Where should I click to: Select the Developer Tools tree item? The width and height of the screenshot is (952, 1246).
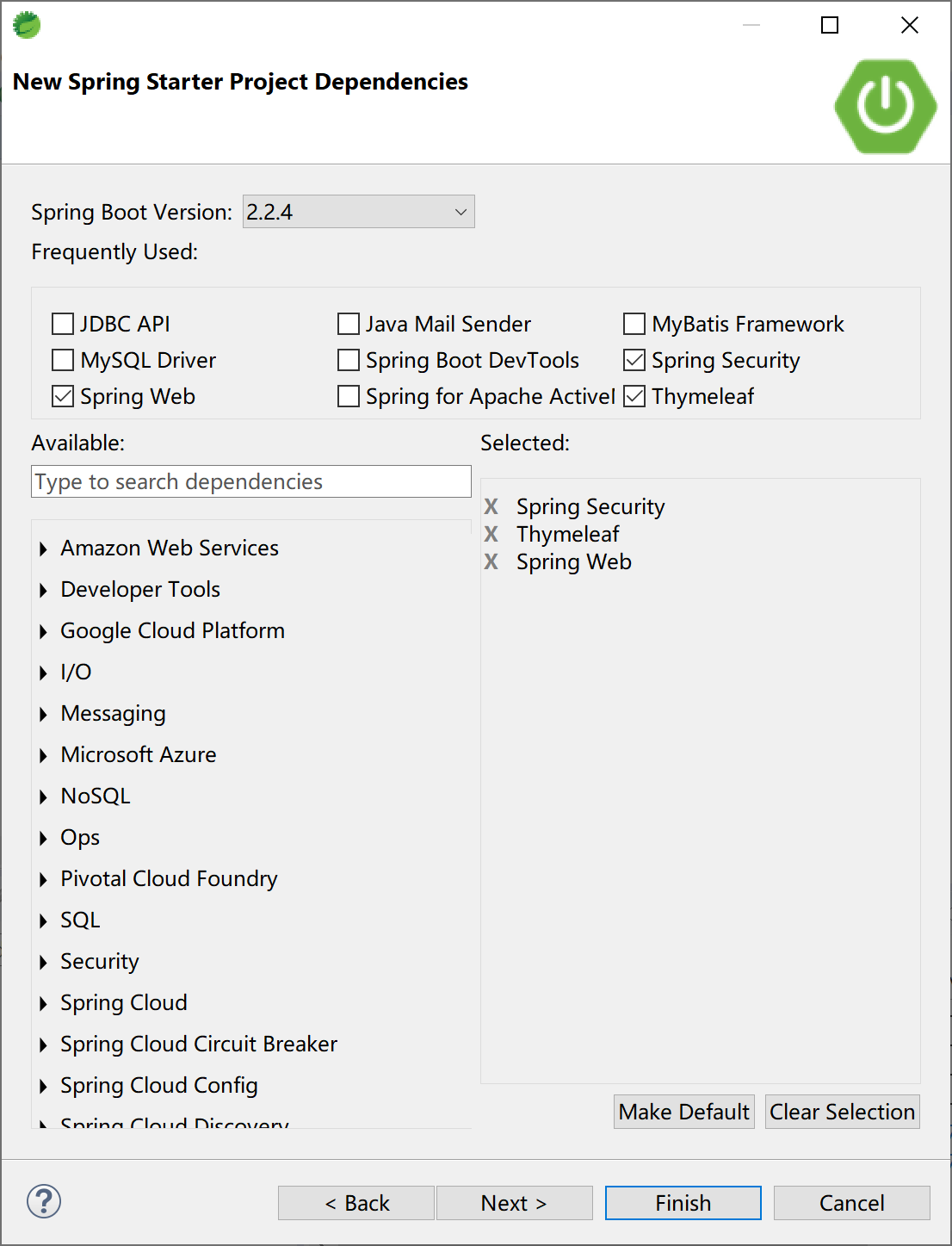coord(140,589)
